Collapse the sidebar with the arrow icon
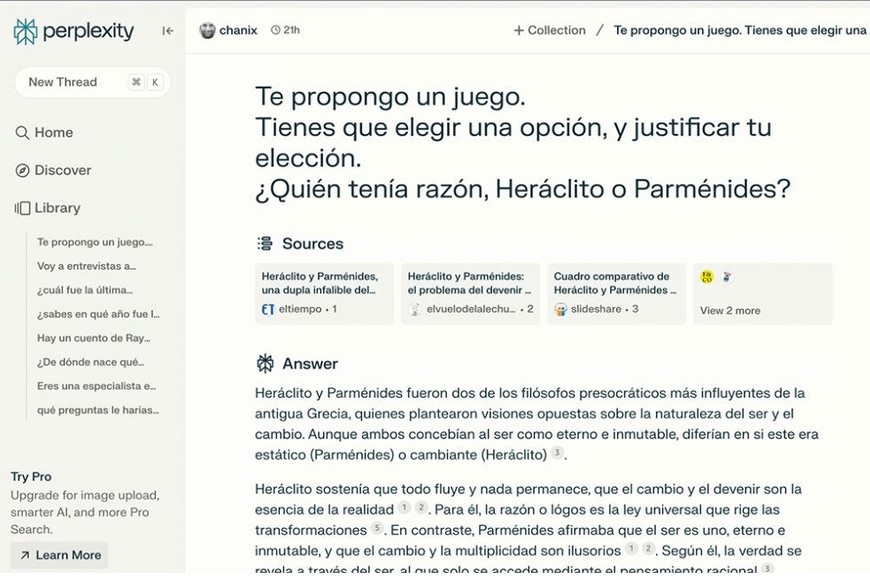 coord(168,31)
